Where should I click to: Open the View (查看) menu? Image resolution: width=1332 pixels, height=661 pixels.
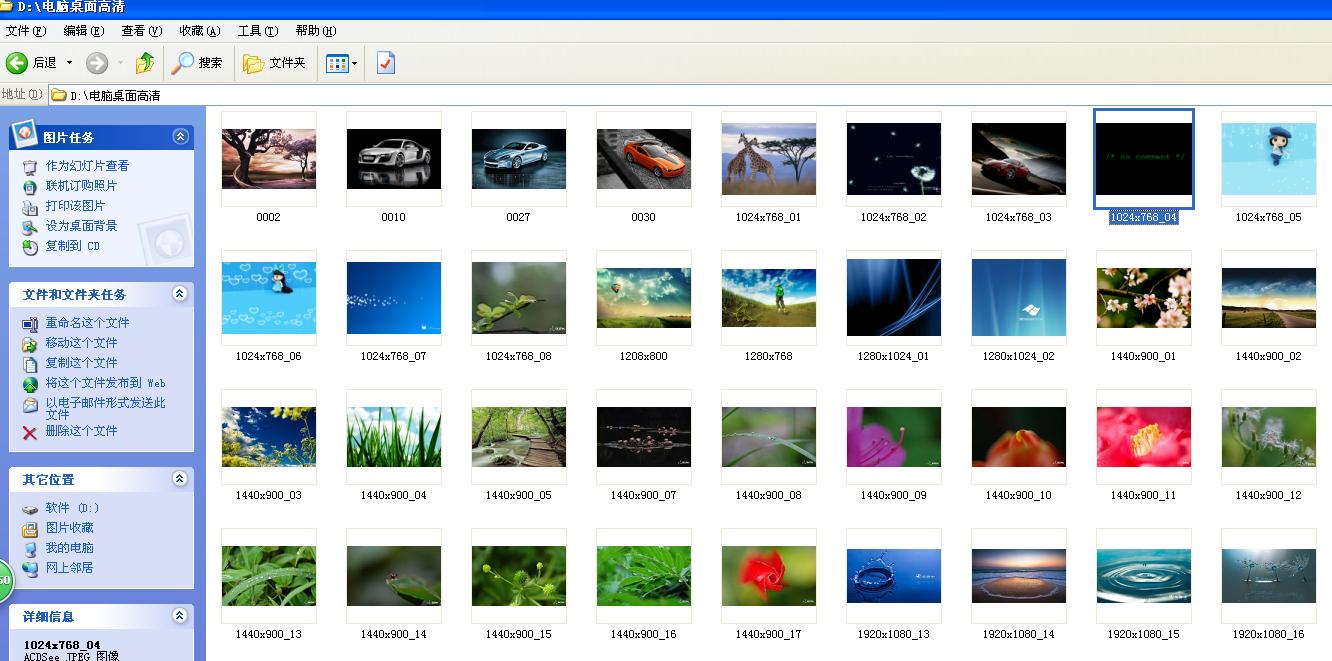pos(141,31)
